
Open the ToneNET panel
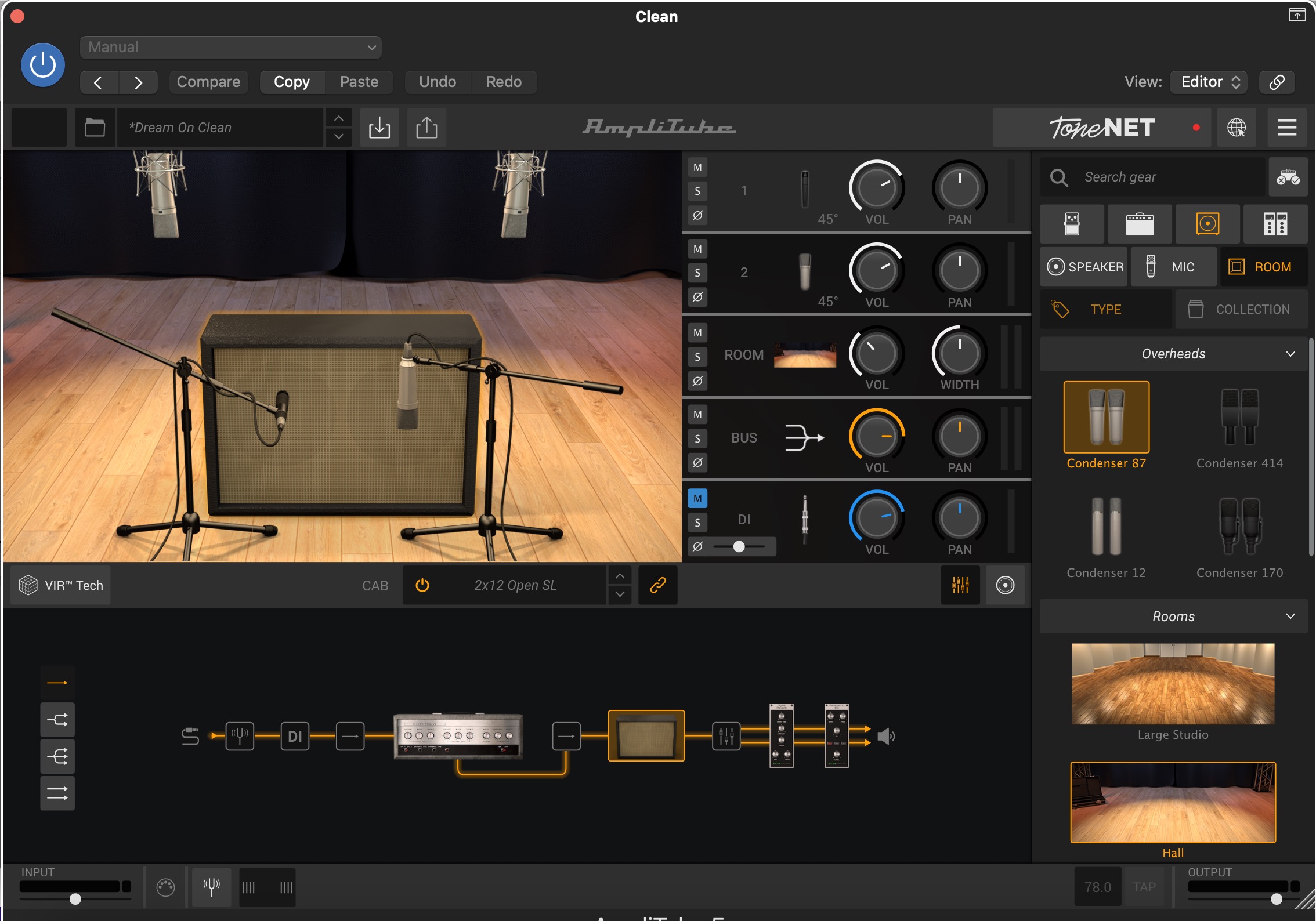[1102, 127]
